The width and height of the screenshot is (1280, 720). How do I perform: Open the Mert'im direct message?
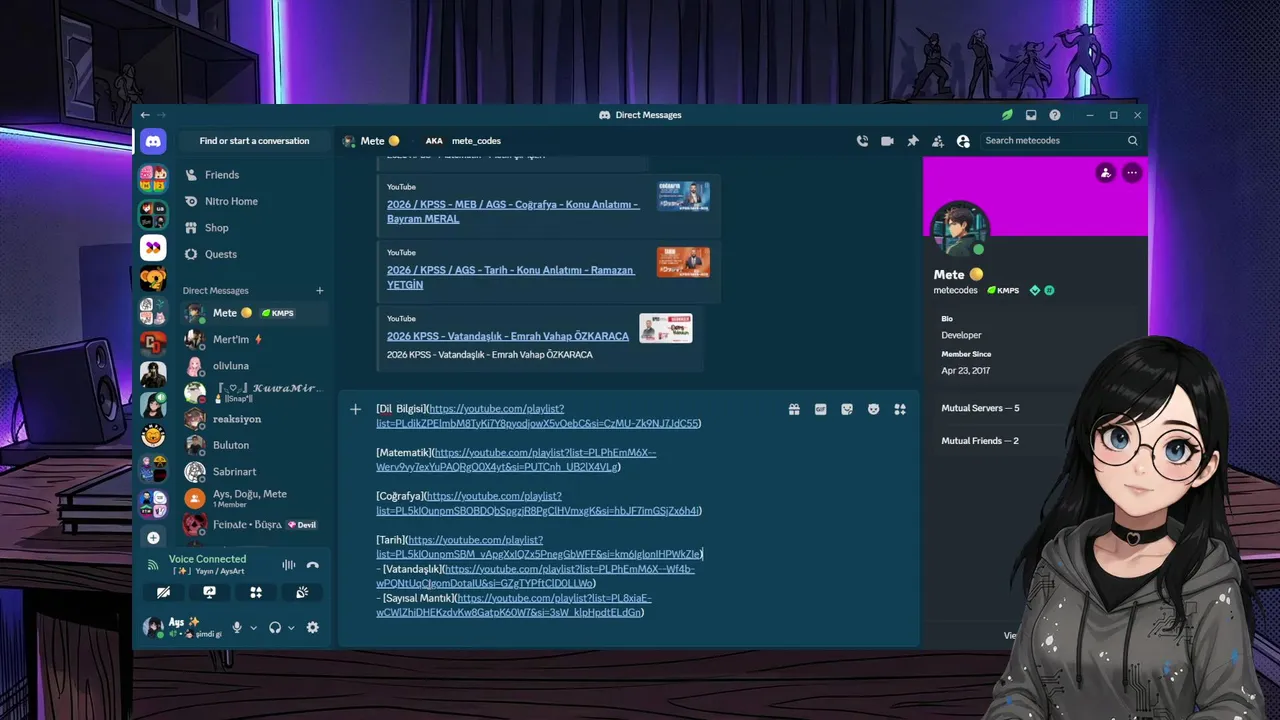pos(255,339)
